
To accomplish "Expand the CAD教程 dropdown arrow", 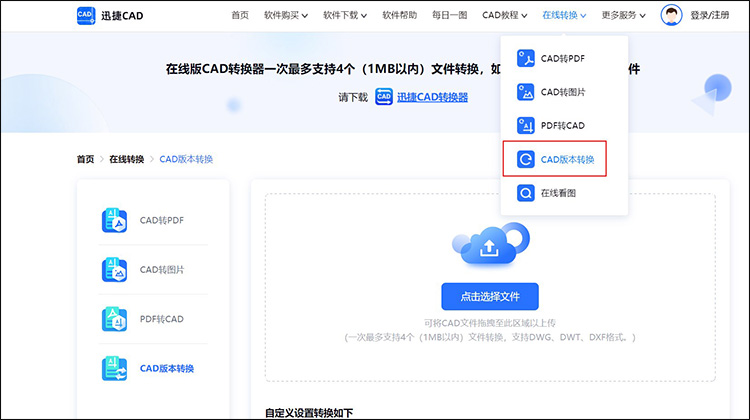I will pos(524,16).
